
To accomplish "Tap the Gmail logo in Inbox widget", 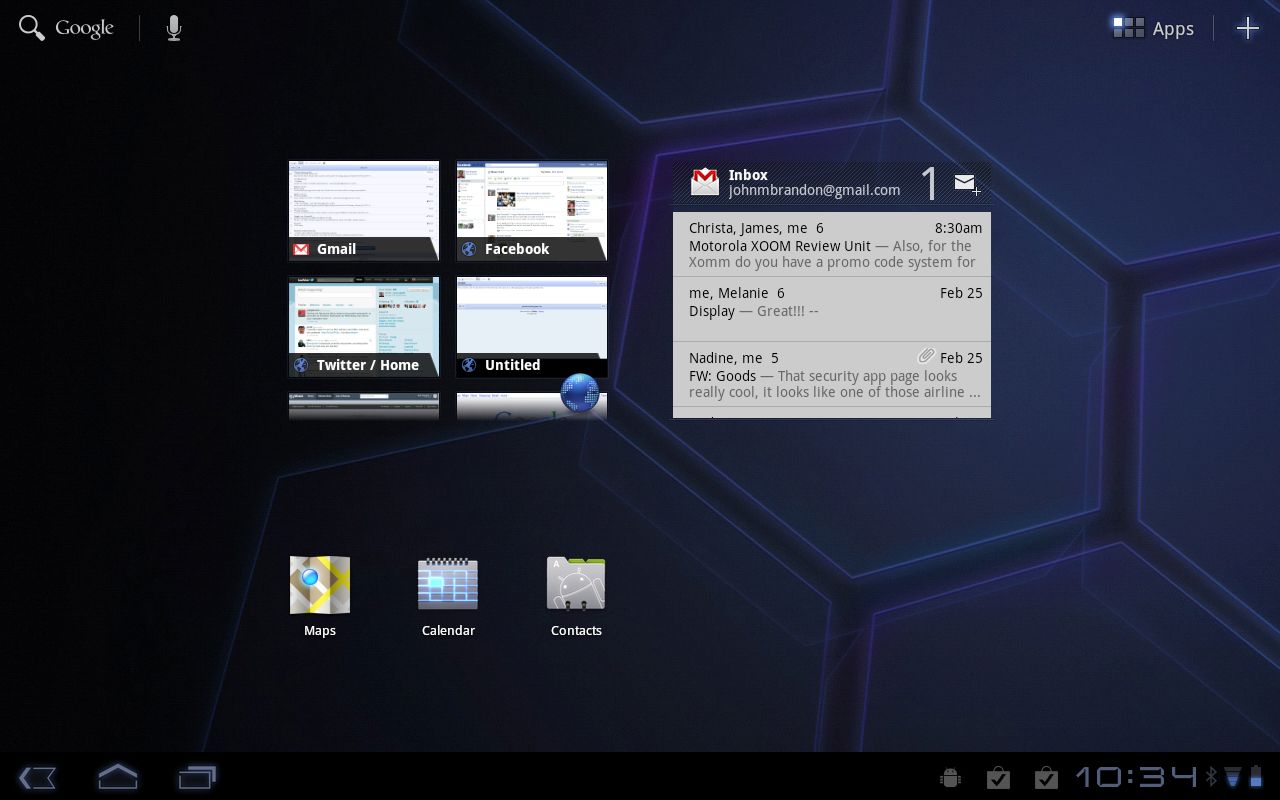I will point(705,182).
